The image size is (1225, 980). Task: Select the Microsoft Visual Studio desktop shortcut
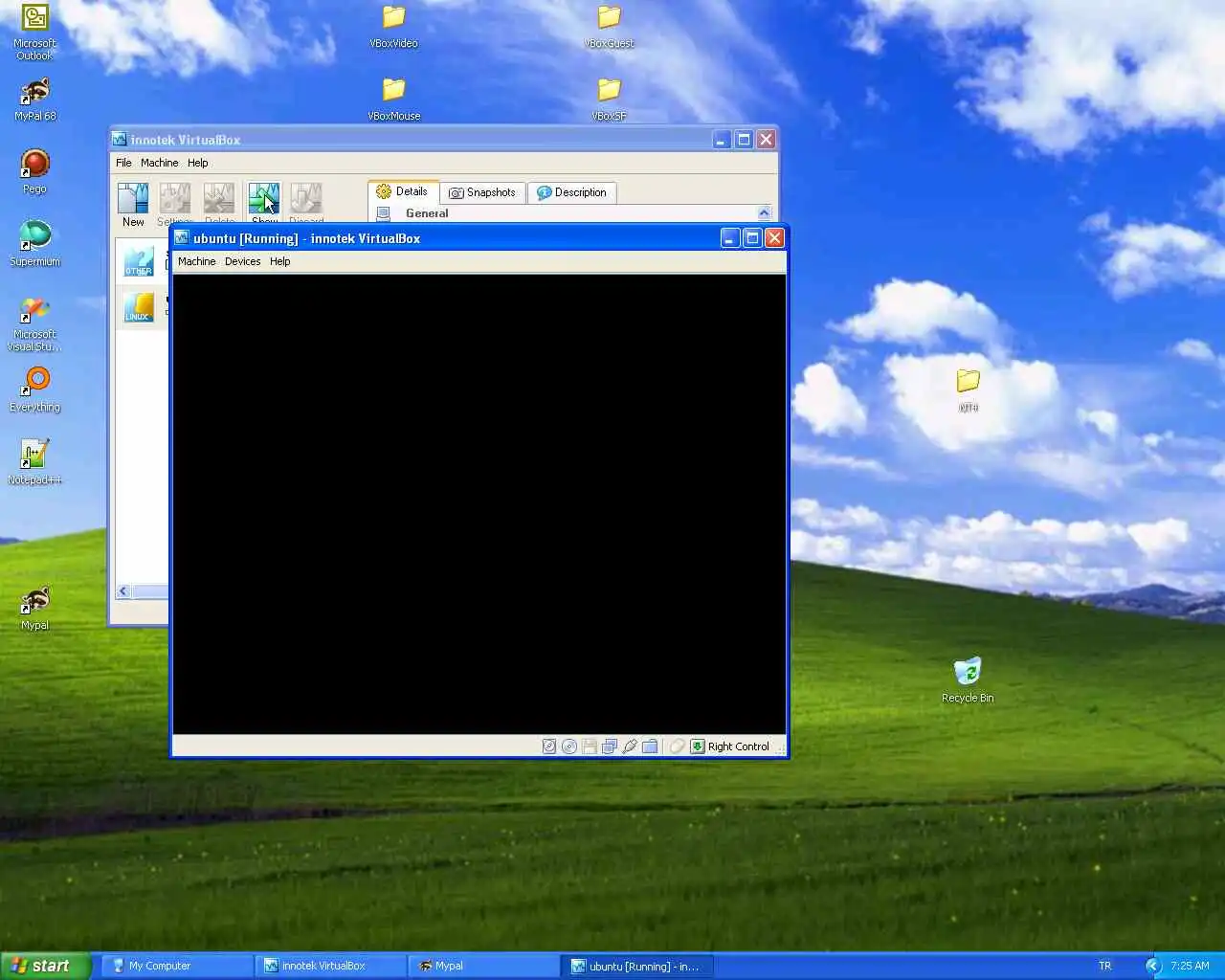tap(35, 323)
